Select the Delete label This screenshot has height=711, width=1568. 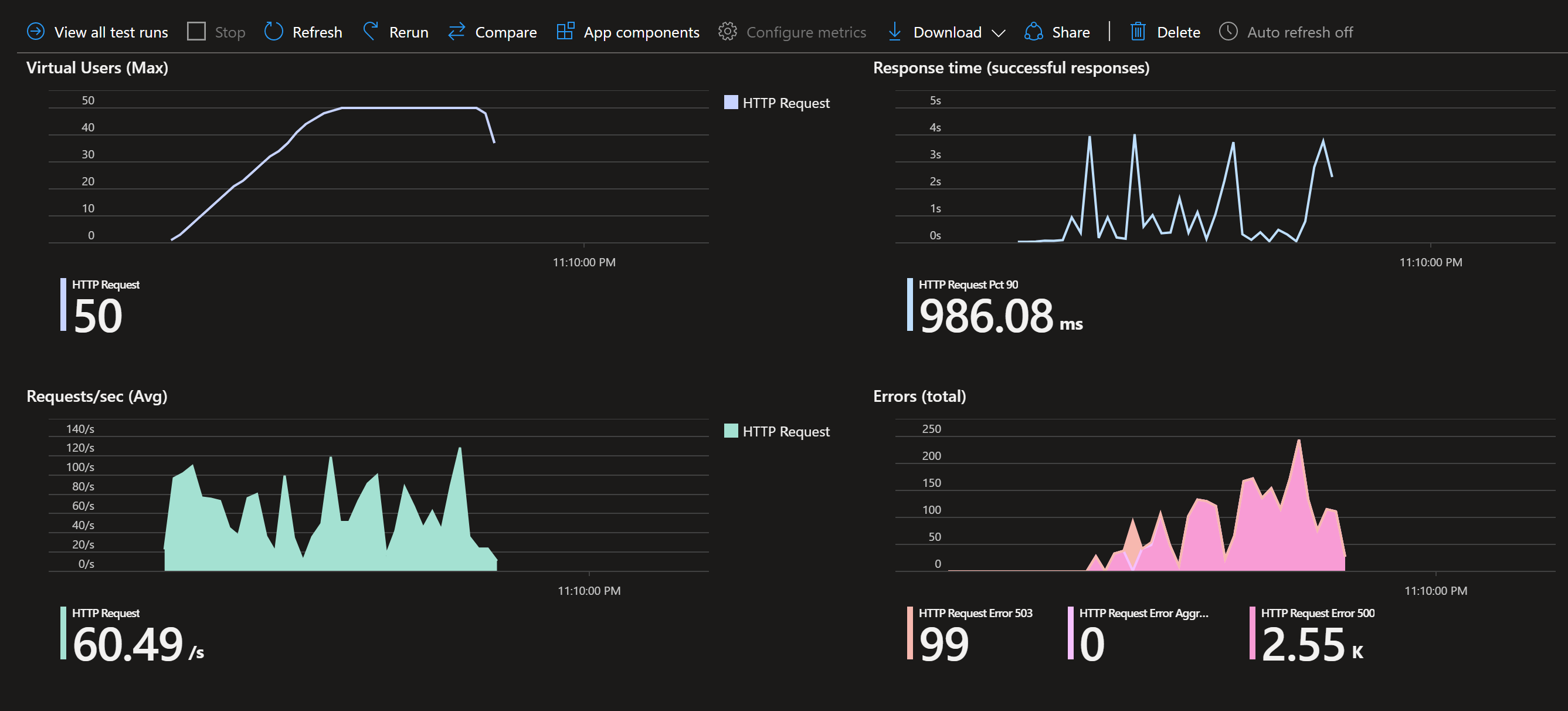1179,32
